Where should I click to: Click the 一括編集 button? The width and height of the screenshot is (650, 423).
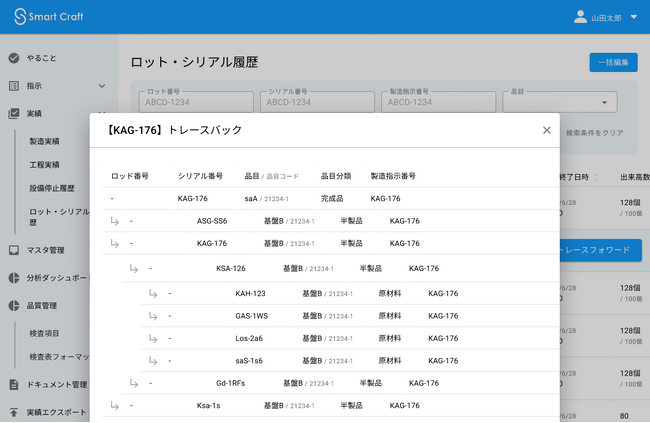point(614,62)
